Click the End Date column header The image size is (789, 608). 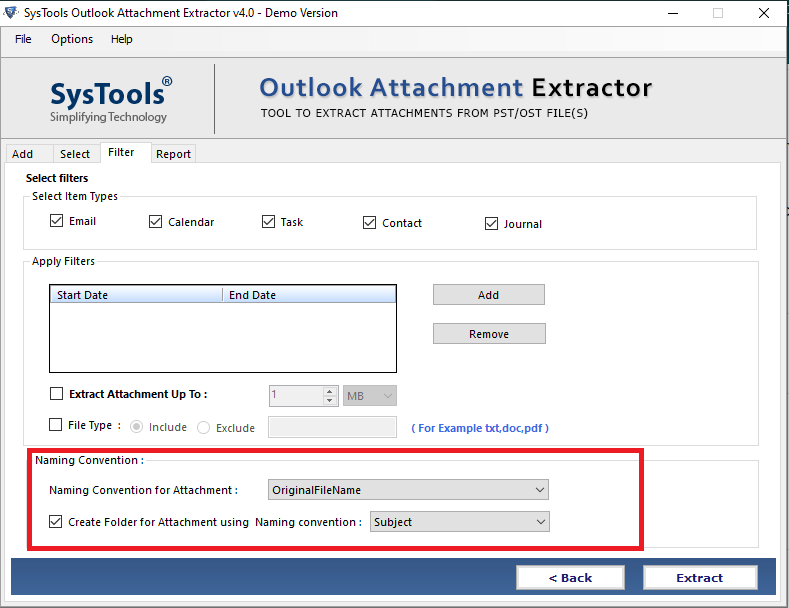[309, 295]
